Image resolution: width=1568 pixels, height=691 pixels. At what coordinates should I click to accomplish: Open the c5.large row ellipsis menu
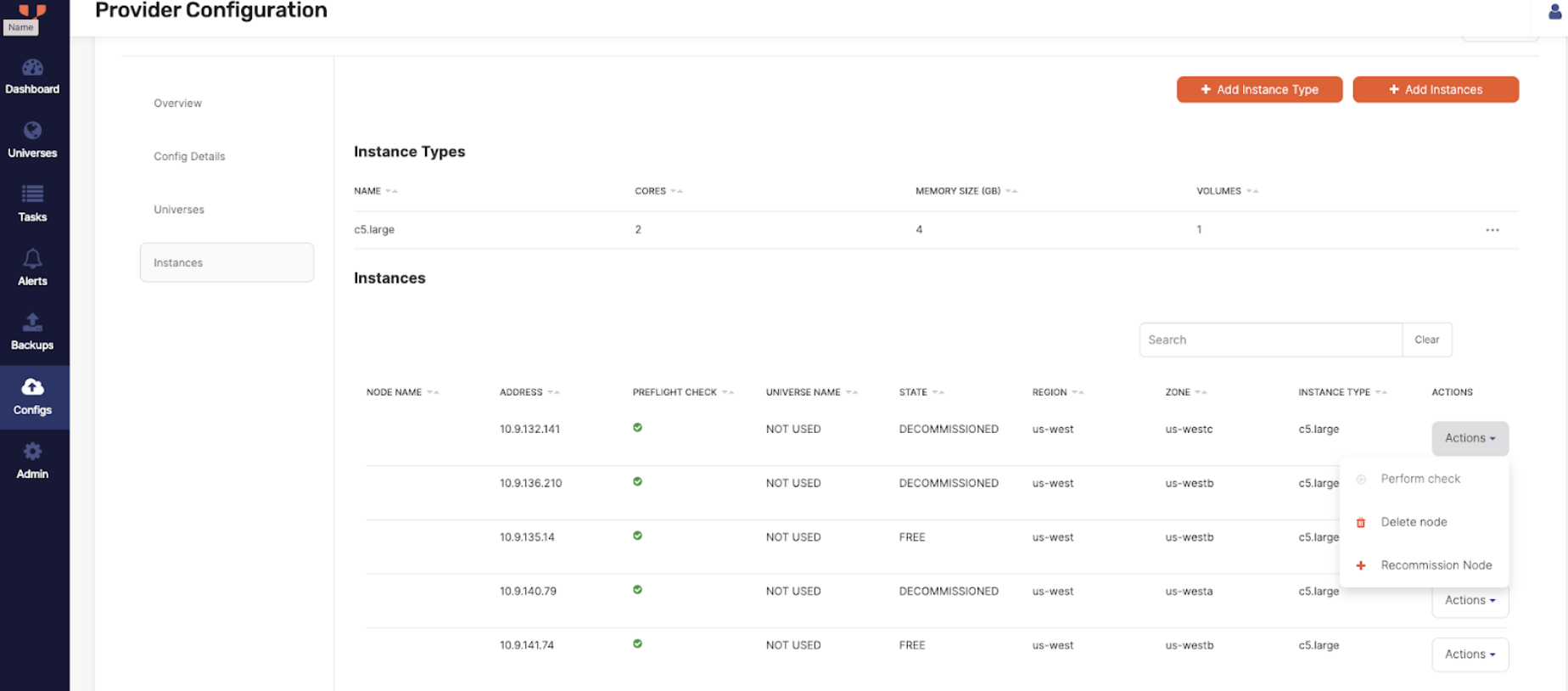click(1492, 230)
